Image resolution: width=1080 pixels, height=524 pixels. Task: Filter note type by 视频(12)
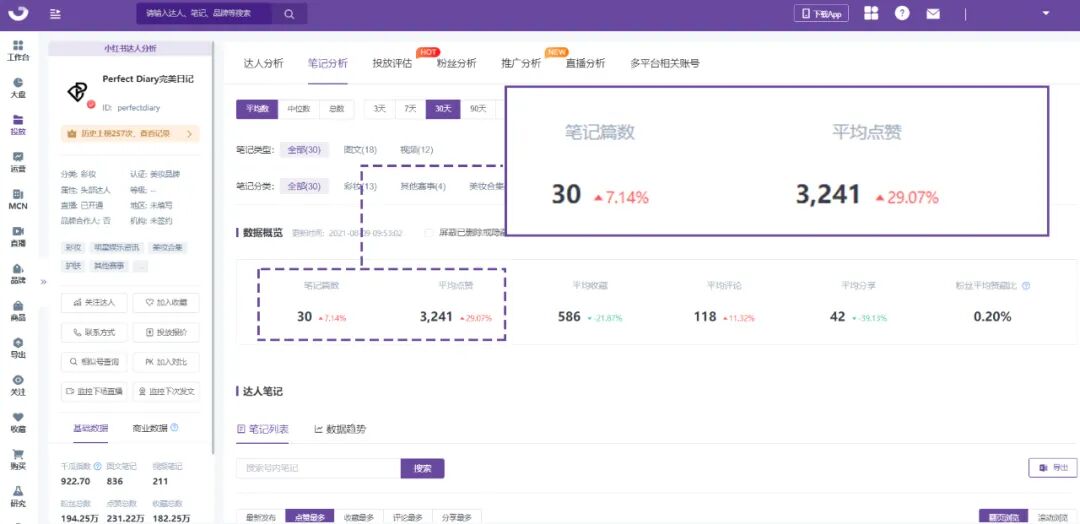tap(417, 149)
